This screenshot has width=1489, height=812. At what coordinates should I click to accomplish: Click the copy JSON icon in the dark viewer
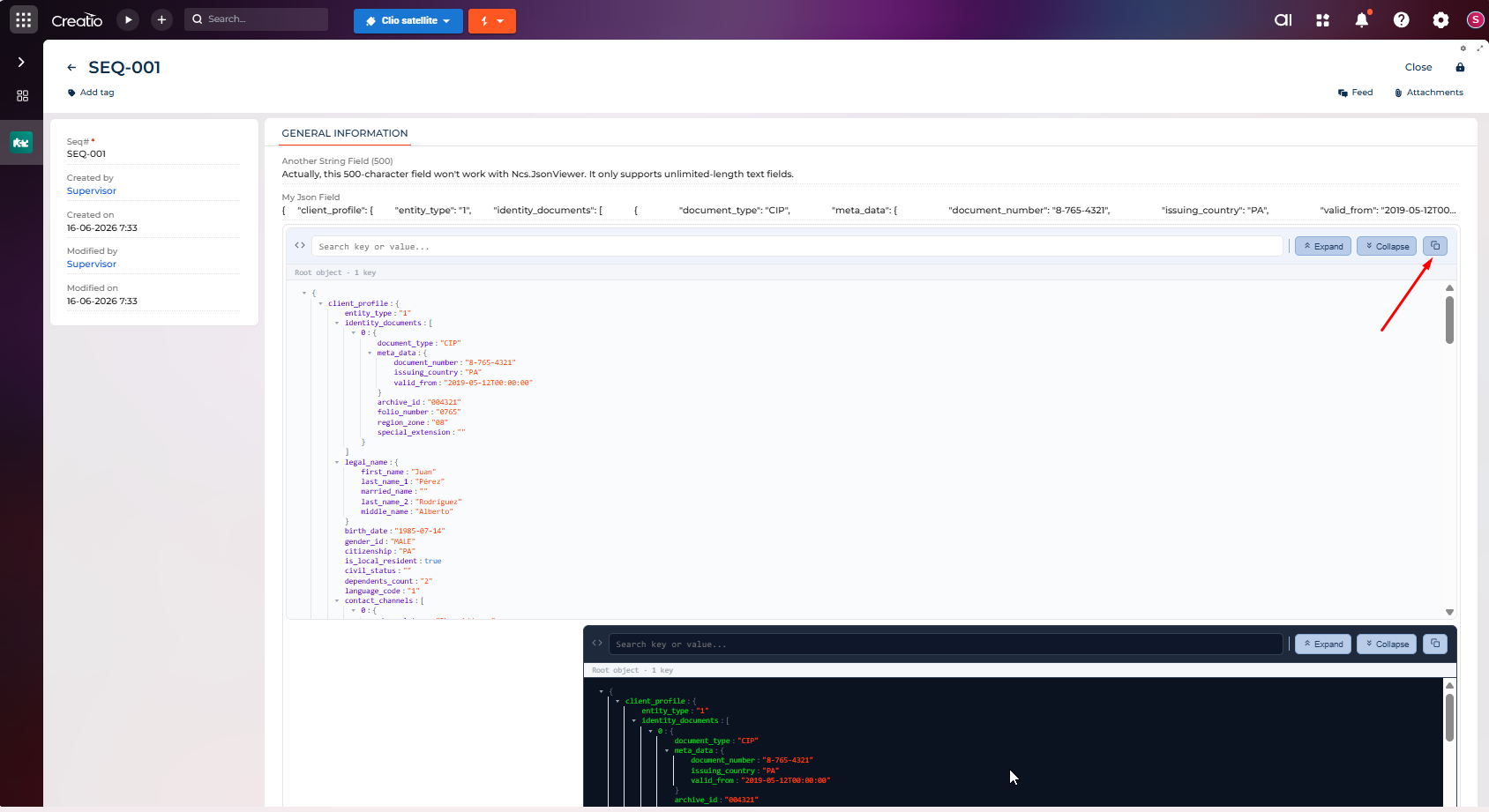[1435, 644]
